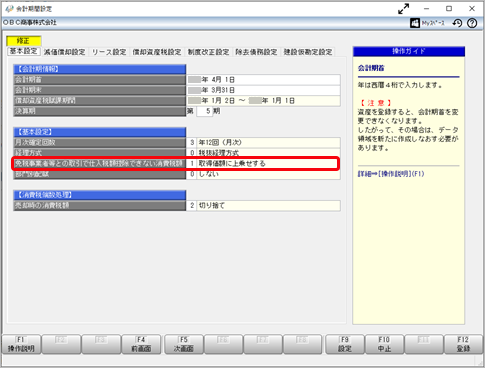Click the 【基本設定】 section header
The image size is (485, 368).
(x=100, y=132)
